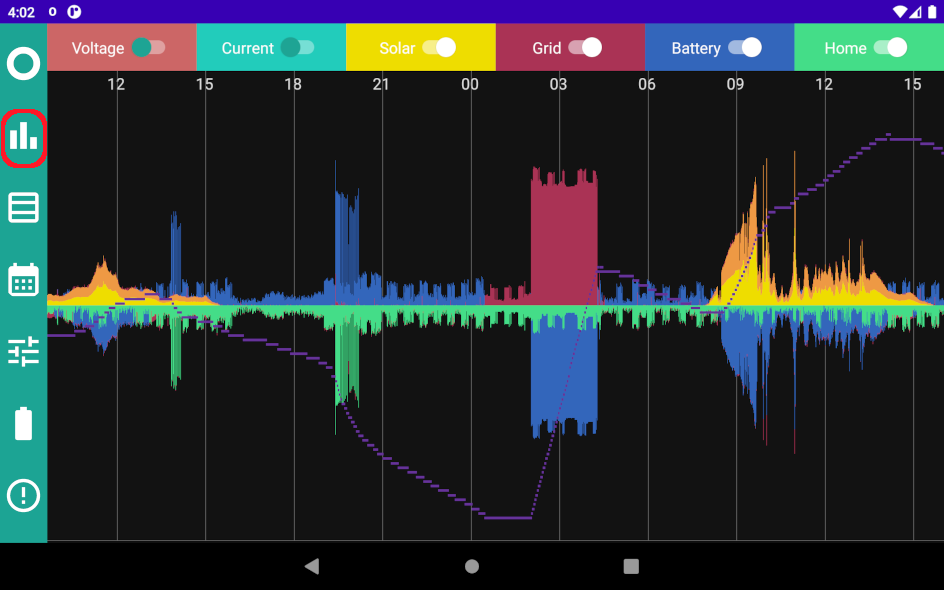The image size is (944, 590).
Task: Click the Home label
Action: pos(845,48)
